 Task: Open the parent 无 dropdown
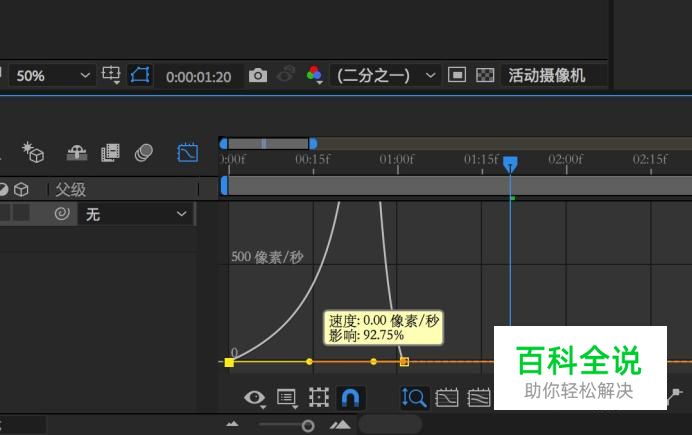pos(135,214)
